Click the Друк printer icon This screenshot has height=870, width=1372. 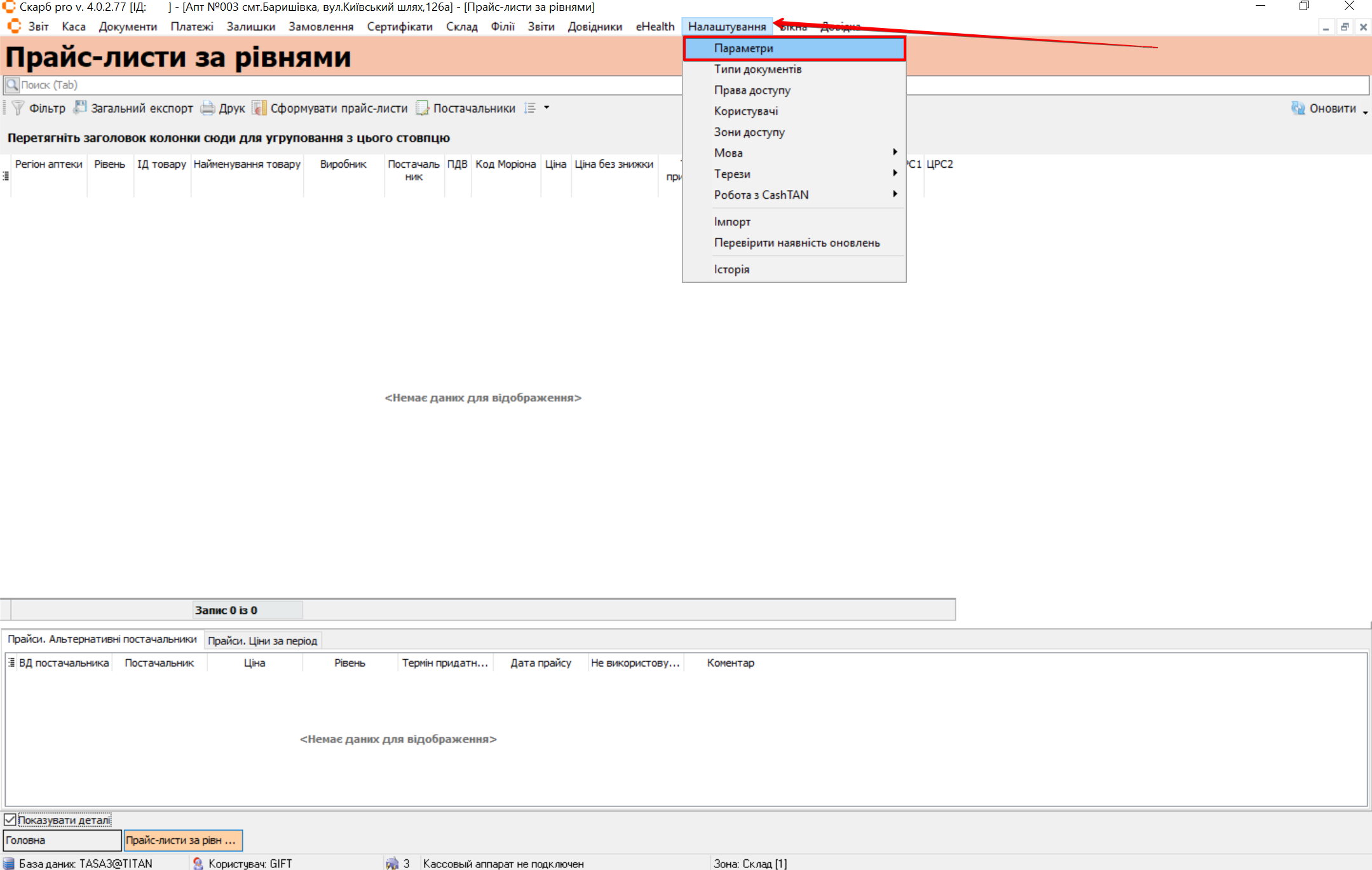208,108
